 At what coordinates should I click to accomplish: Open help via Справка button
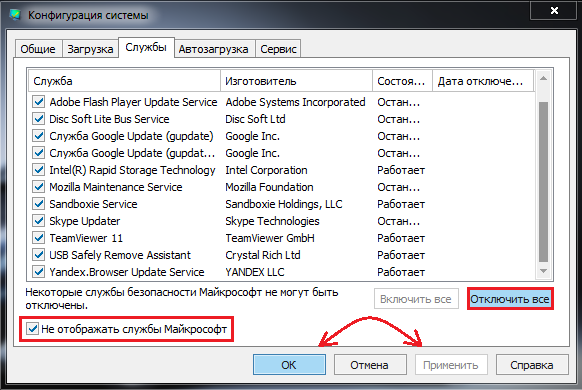pos(532,365)
